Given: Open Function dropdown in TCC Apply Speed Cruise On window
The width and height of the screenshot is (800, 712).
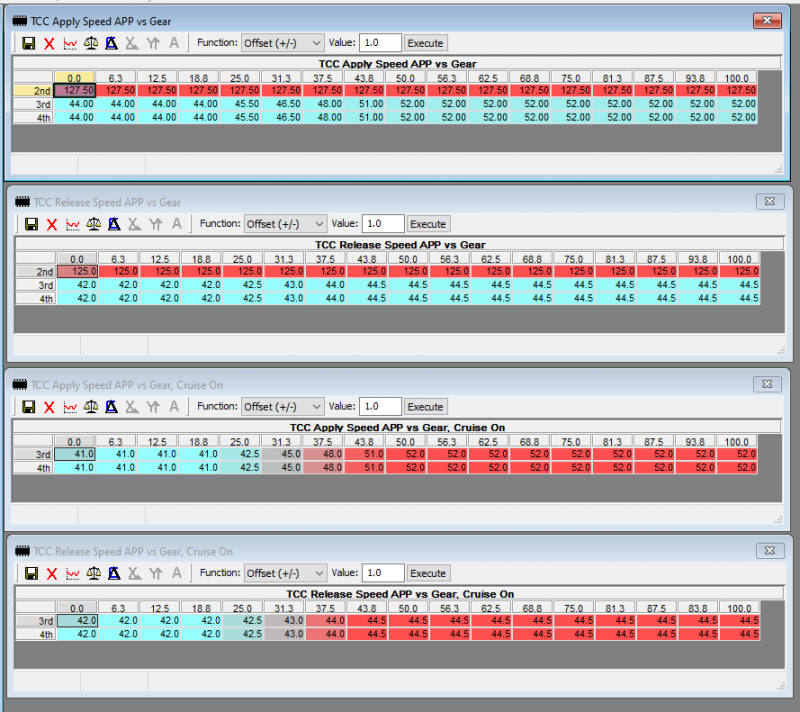Looking at the screenshot, I should [284, 407].
